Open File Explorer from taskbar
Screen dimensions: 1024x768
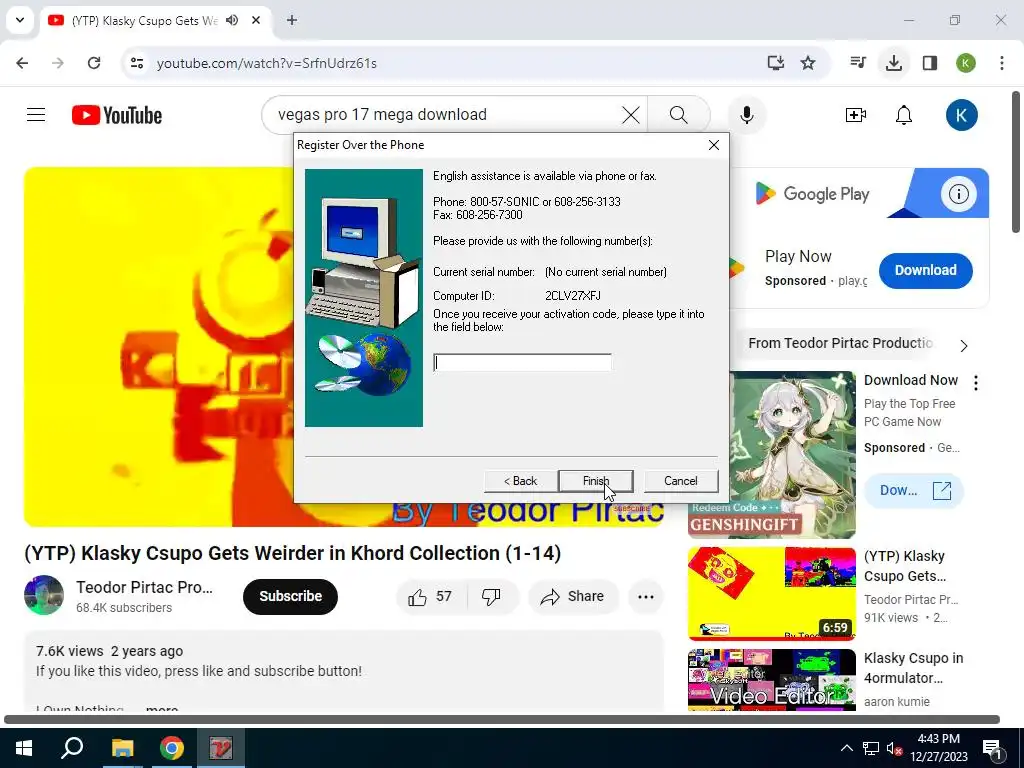[122, 748]
